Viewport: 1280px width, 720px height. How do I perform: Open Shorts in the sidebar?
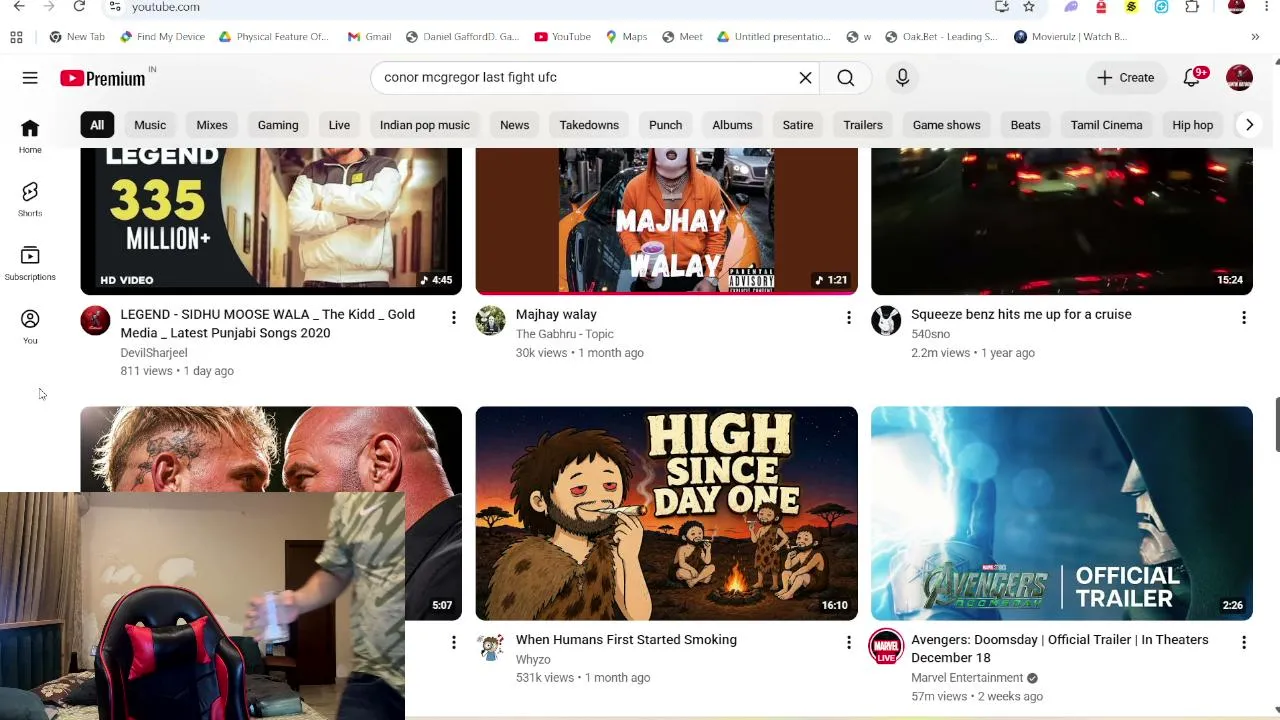pos(30,199)
